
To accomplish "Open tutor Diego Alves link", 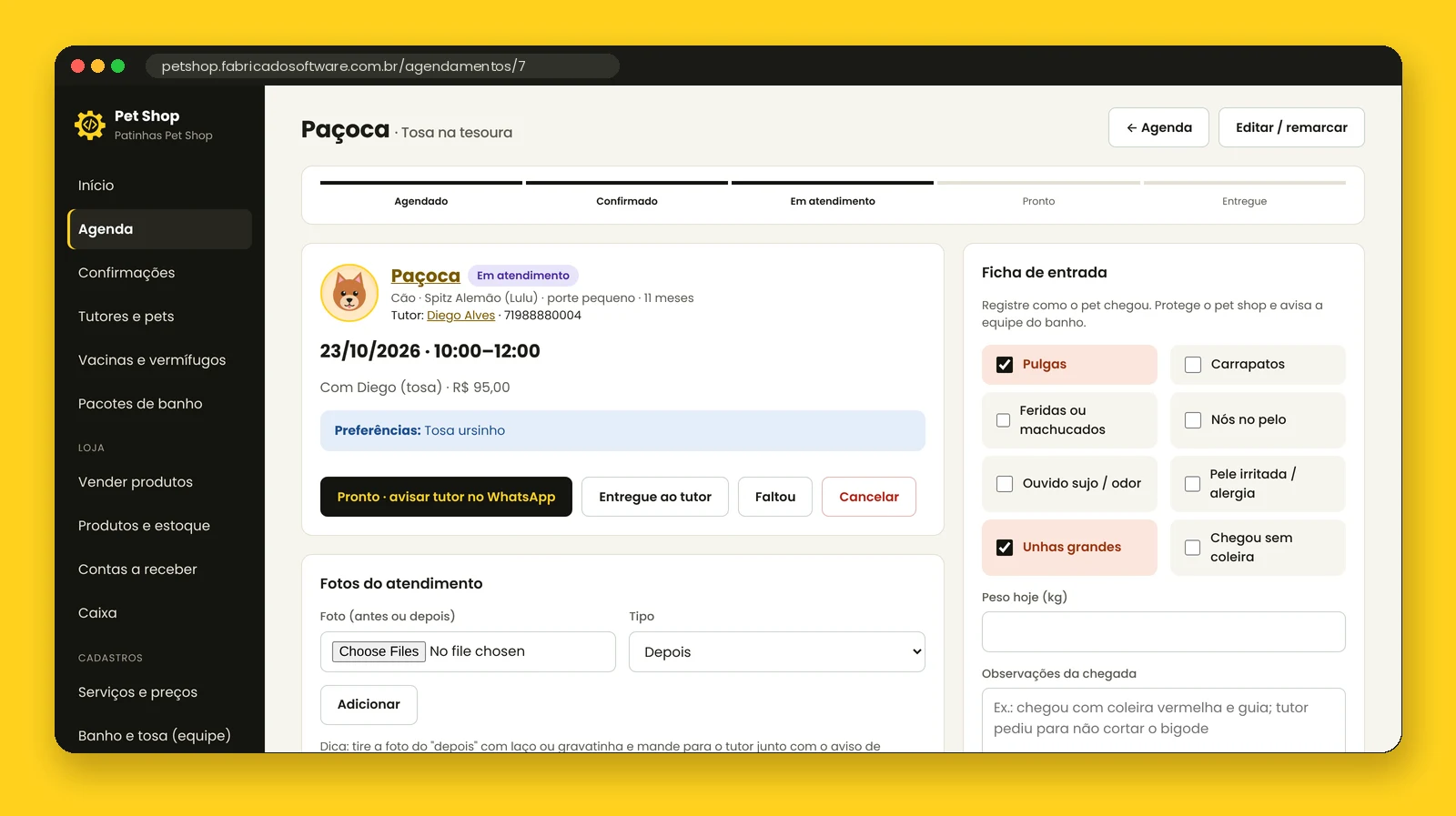I will pyautogui.click(x=461, y=316).
